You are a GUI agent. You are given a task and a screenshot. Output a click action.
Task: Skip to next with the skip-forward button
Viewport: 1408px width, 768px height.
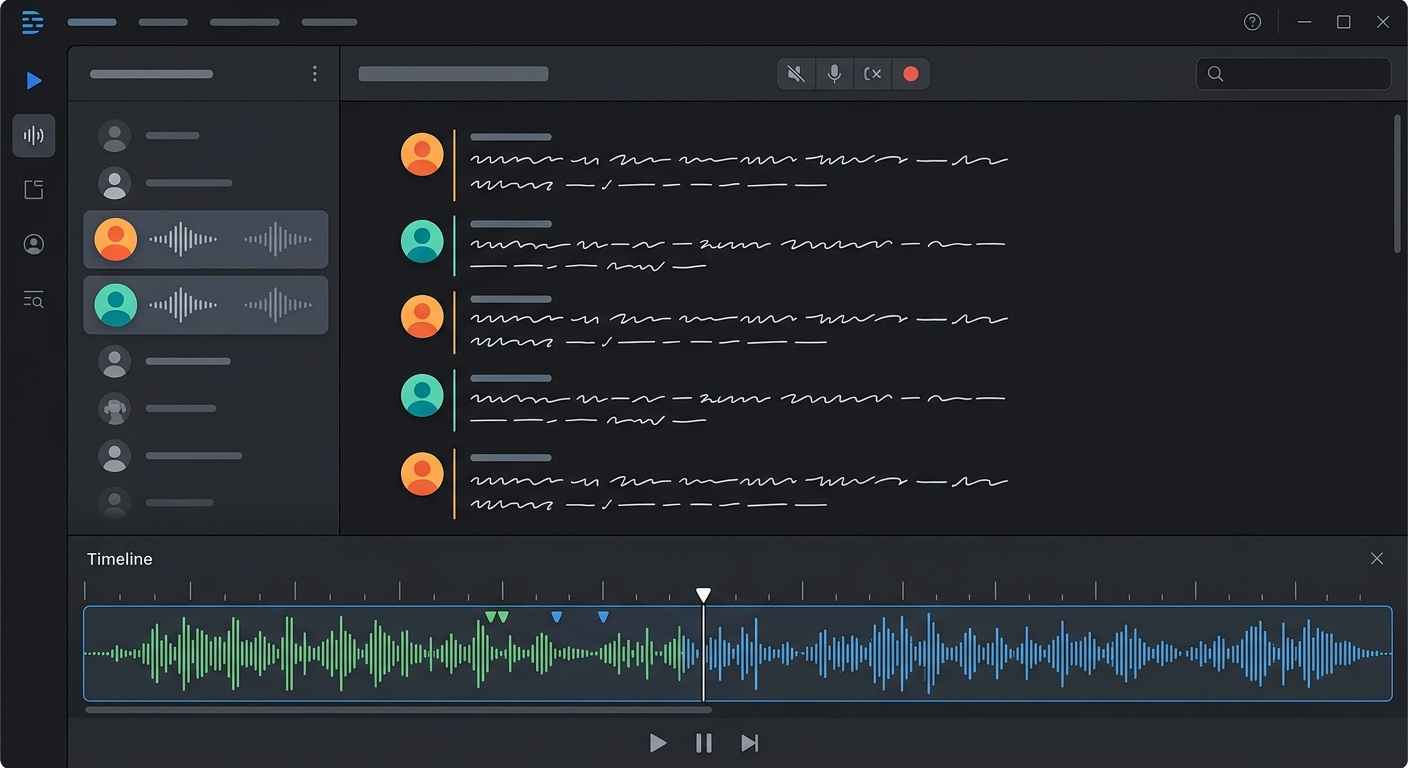tap(750, 743)
